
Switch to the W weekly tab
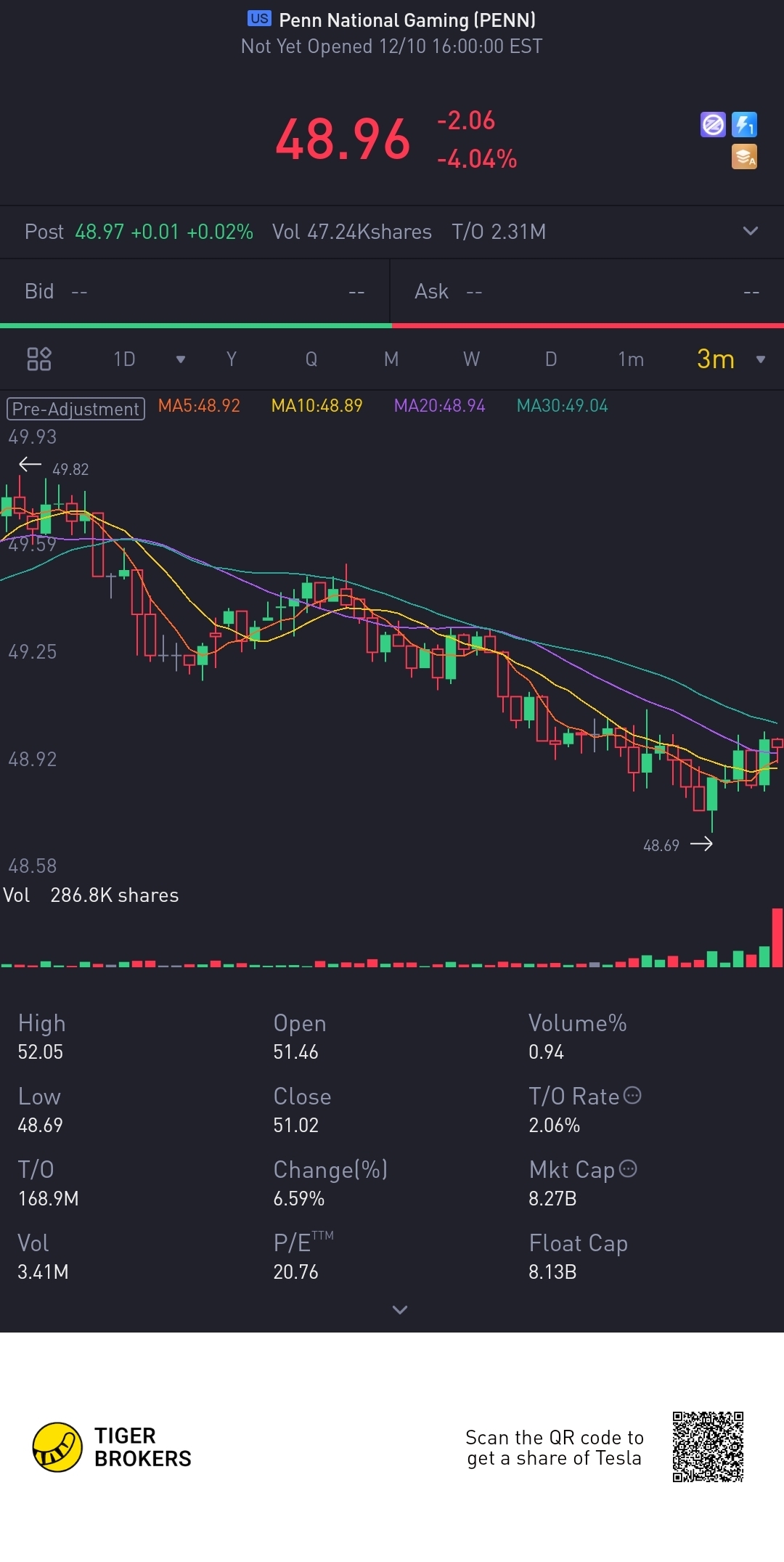[471, 359]
